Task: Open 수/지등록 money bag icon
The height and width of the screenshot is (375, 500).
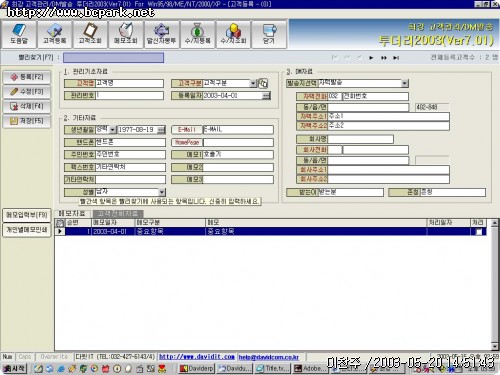Action: point(197,34)
